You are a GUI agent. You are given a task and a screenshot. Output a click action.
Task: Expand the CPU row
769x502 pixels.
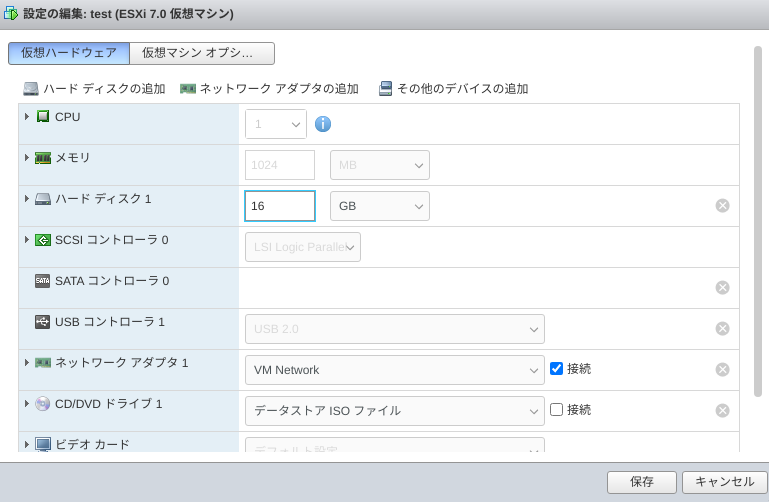(x=27, y=117)
